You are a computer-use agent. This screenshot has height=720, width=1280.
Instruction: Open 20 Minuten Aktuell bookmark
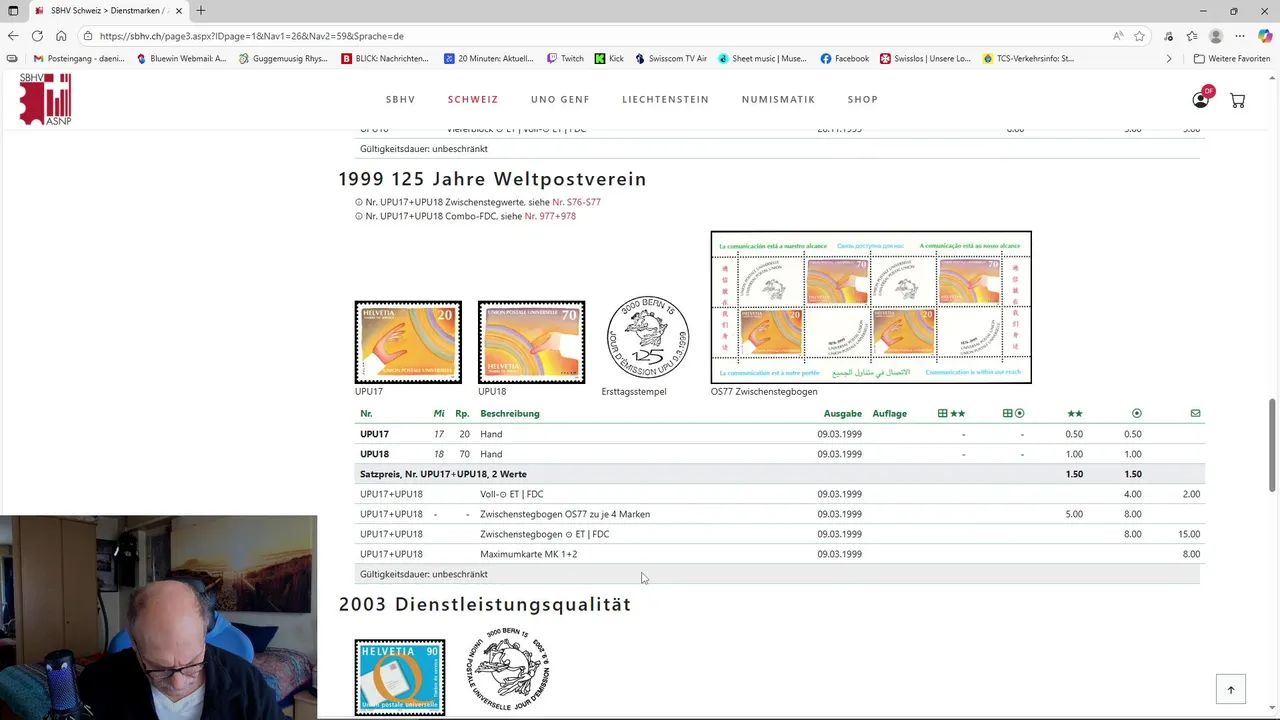[489, 59]
